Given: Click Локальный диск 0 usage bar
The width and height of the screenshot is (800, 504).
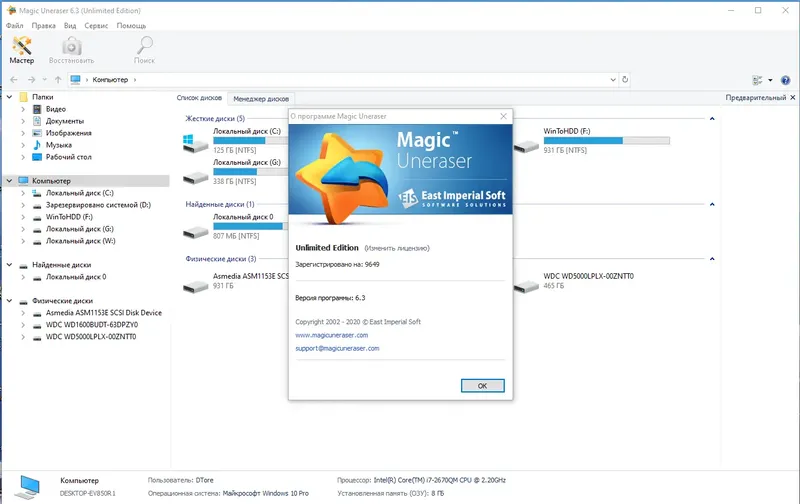Looking at the screenshot, I should pos(251,226).
